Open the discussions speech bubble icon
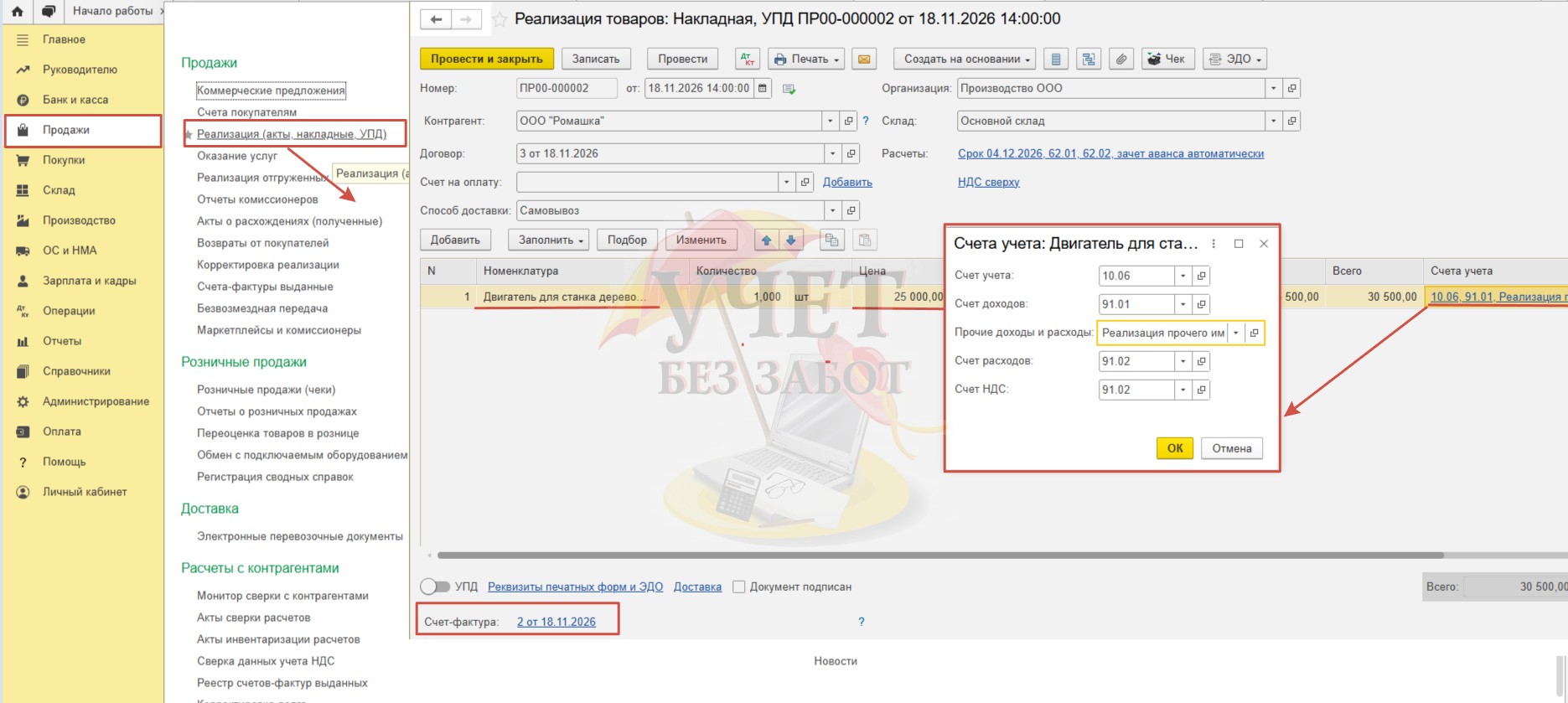Screen dimensions: 1568x703 point(49,12)
